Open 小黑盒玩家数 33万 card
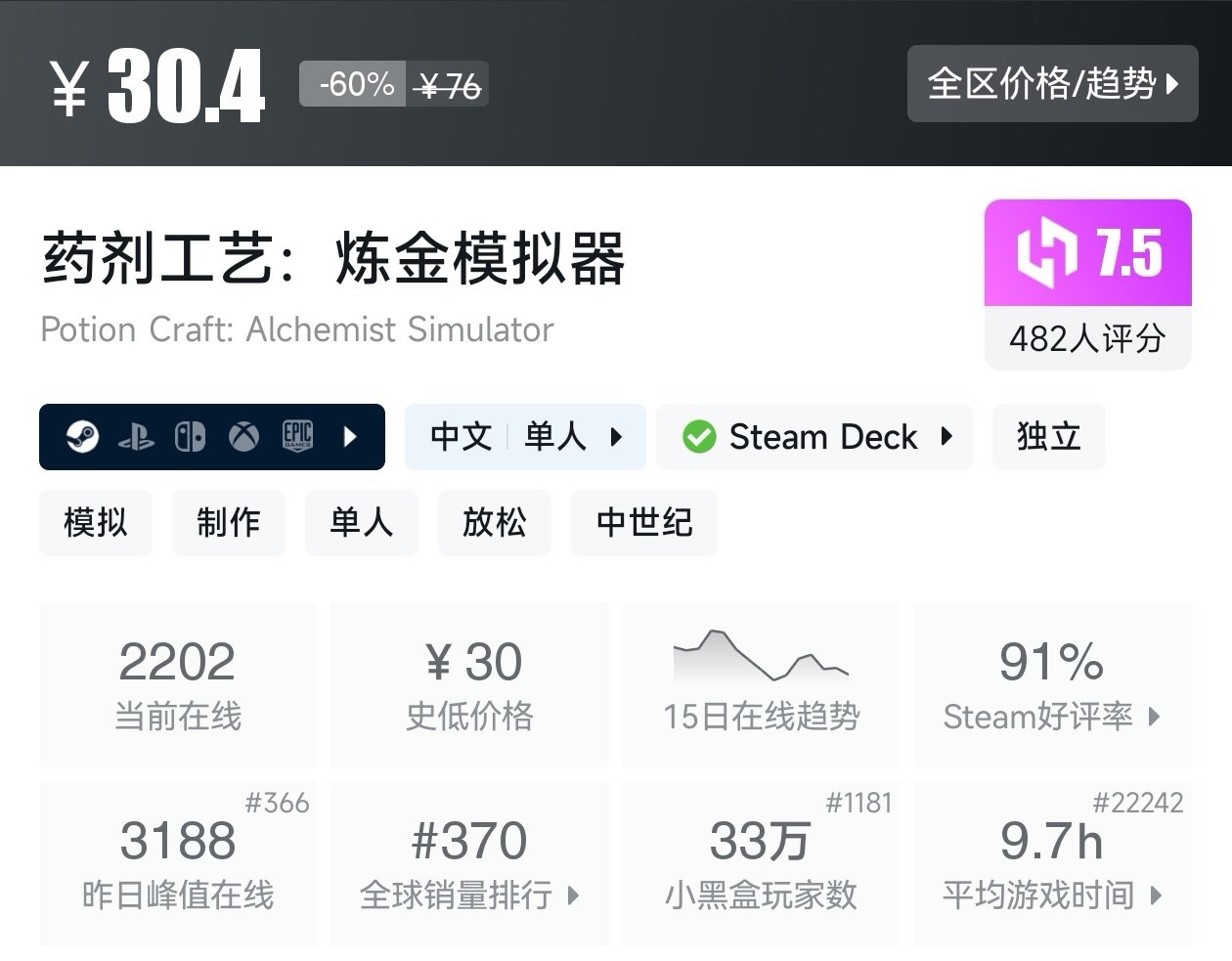 point(761,863)
